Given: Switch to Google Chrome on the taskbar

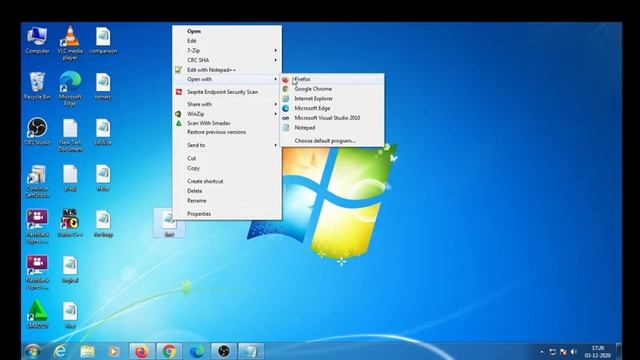Looking at the screenshot, I should click(x=169, y=351).
